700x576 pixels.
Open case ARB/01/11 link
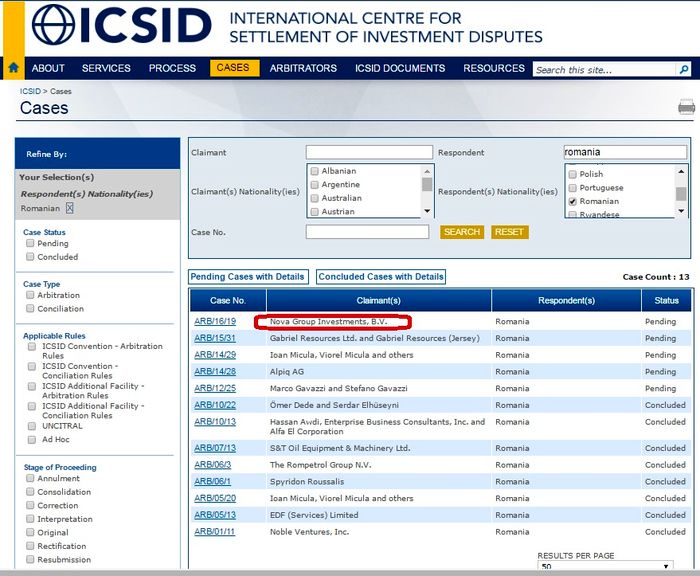[215, 532]
